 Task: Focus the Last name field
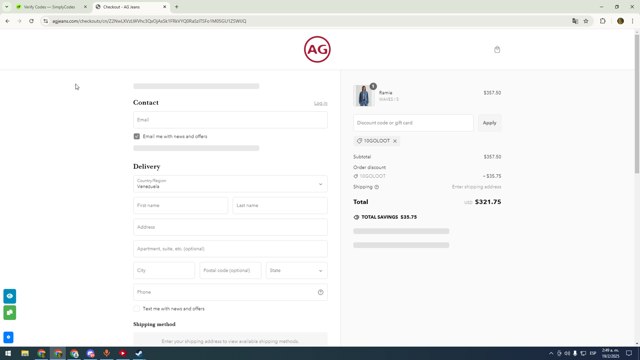click(280, 205)
